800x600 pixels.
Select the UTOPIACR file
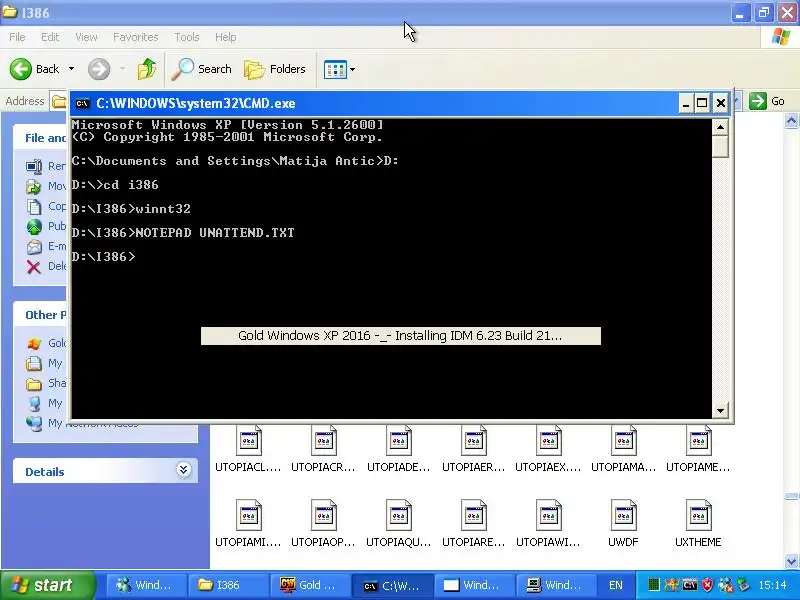[x=323, y=449]
